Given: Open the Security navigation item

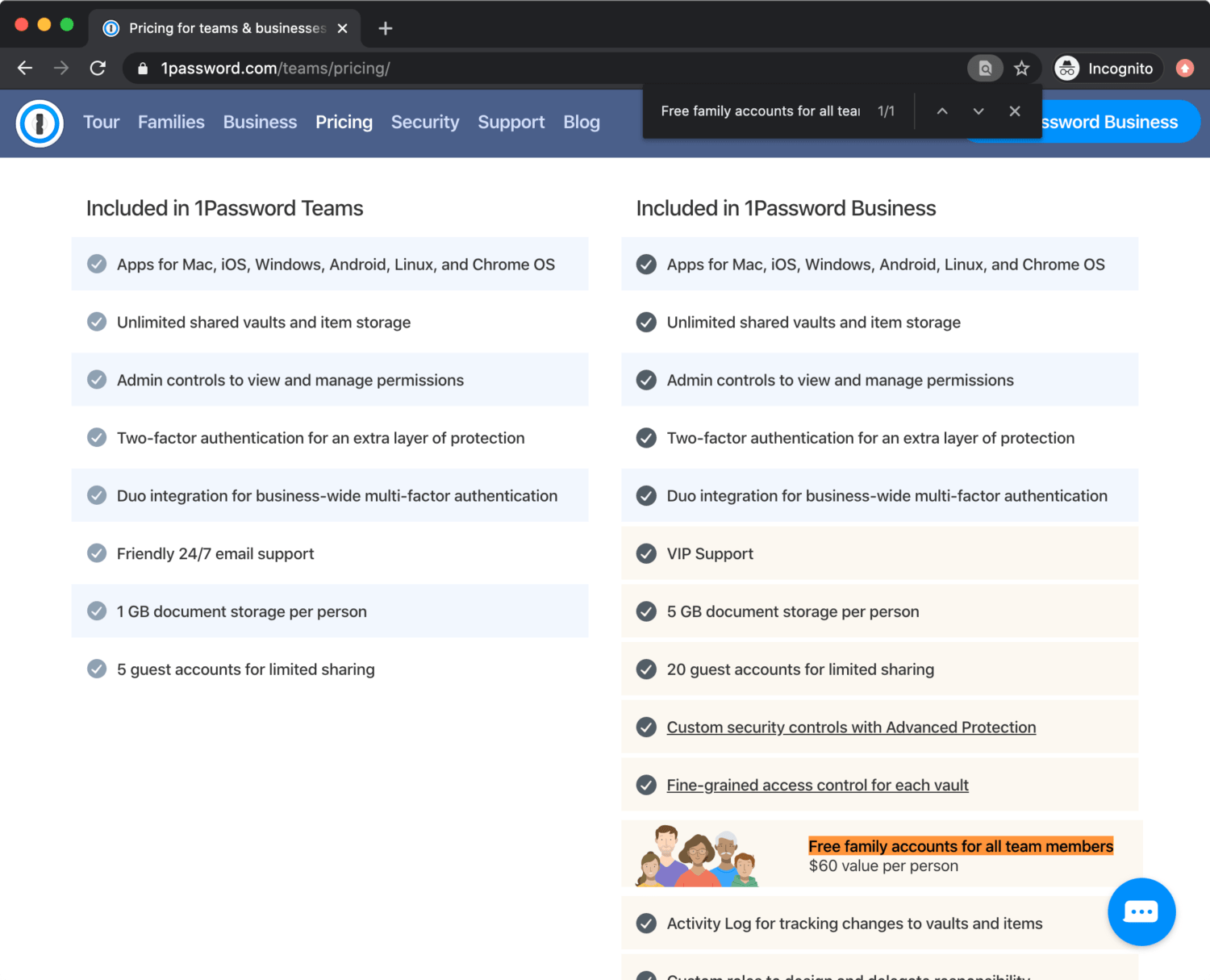Looking at the screenshot, I should pyautogui.click(x=425, y=122).
